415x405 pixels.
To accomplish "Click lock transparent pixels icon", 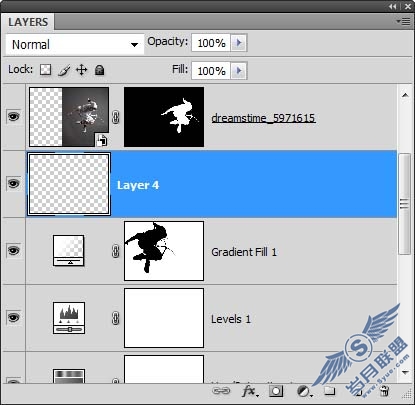I will (x=45, y=70).
